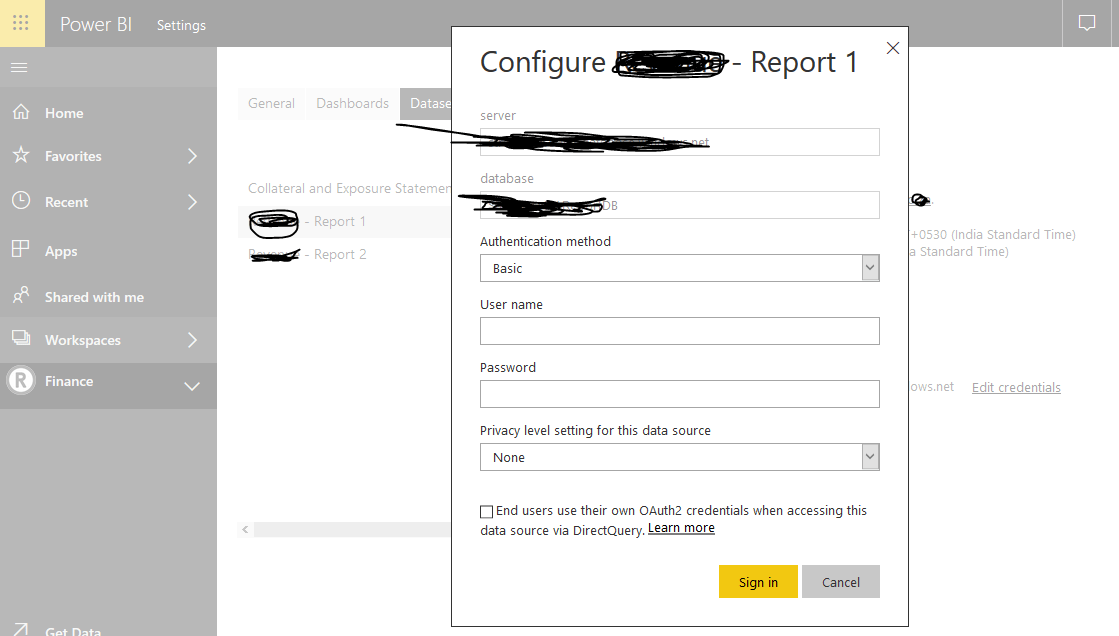Select the Report 1 dataset row
1119x636 pixels.
(344, 221)
